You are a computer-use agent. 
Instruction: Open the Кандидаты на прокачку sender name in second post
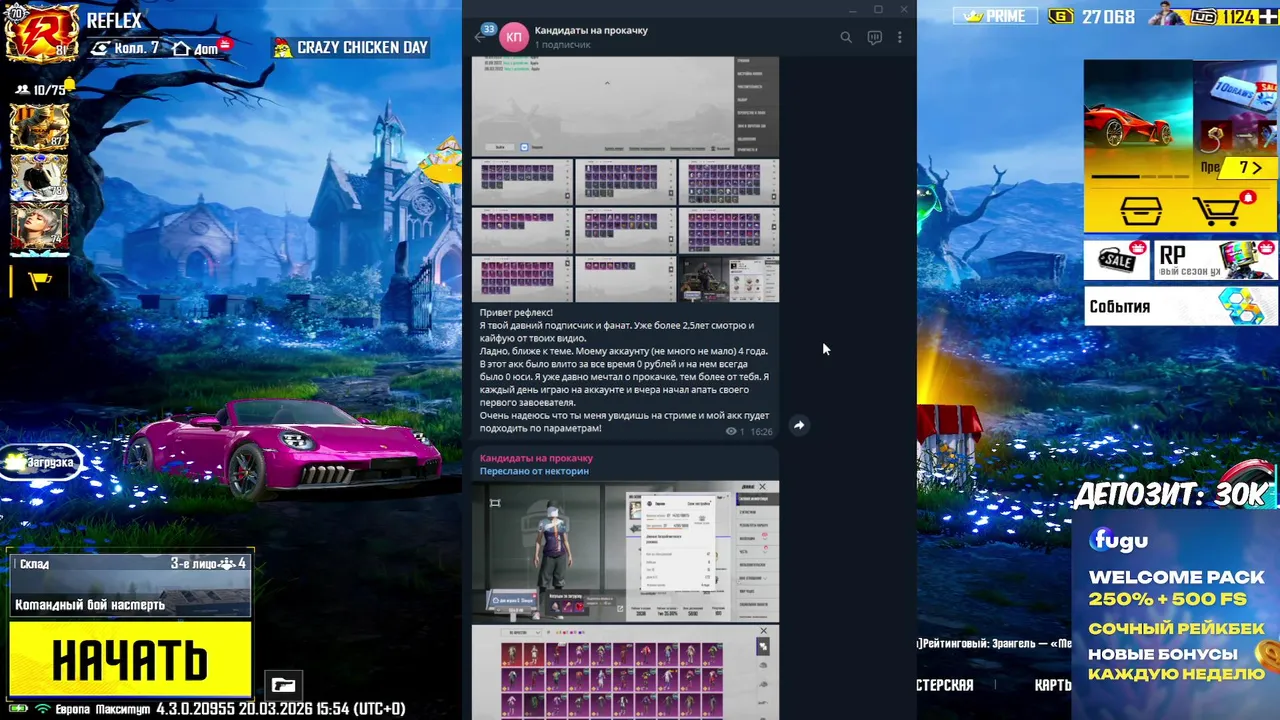click(x=536, y=458)
